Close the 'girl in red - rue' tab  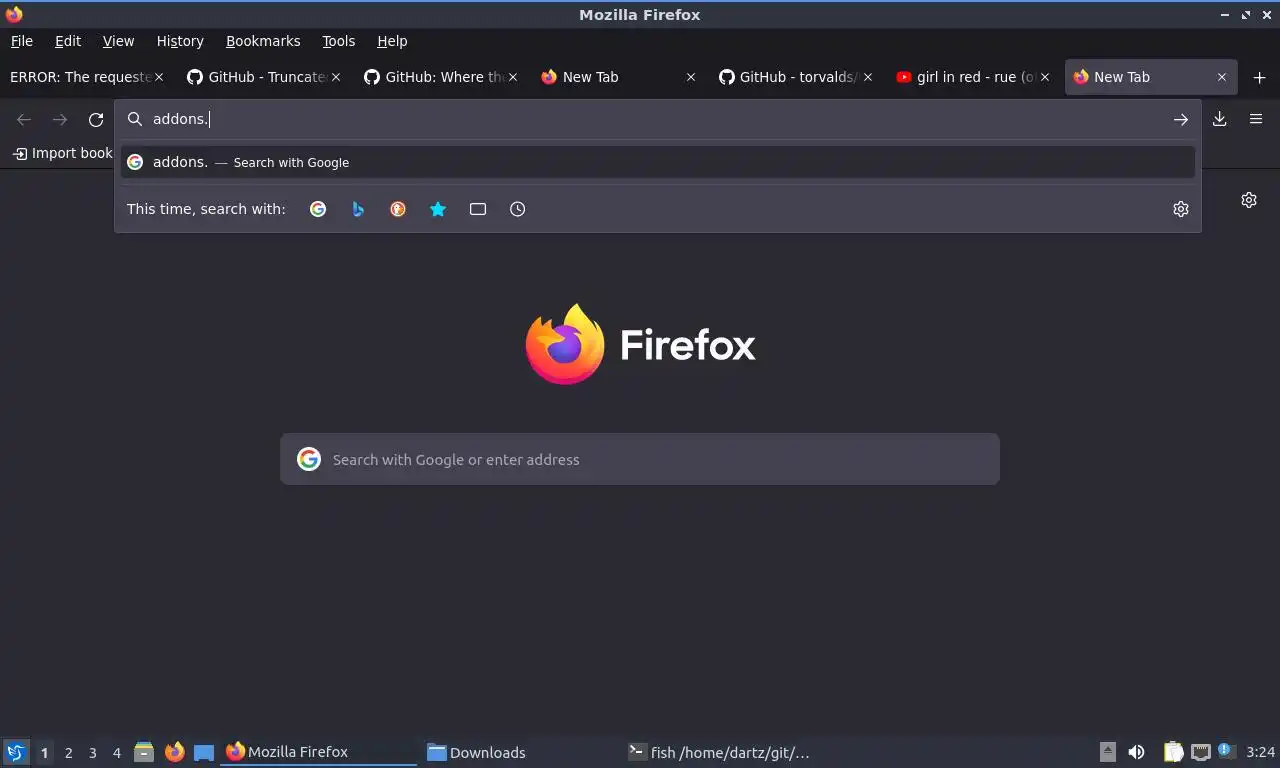tap(1045, 77)
